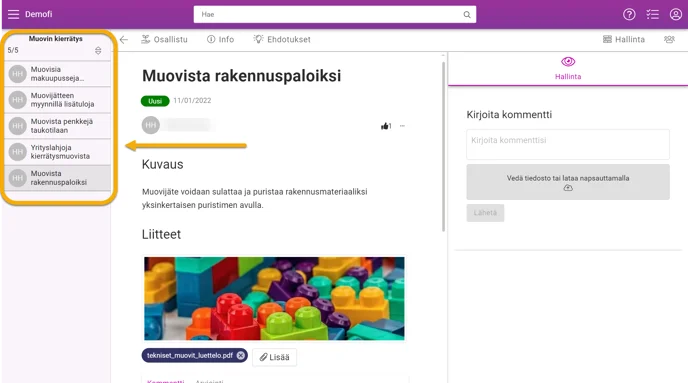The width and height of the screenshot is (688, 383).
Task: Open the Osallistu tab
Action: pyautogui.click(x=164, y=39)
